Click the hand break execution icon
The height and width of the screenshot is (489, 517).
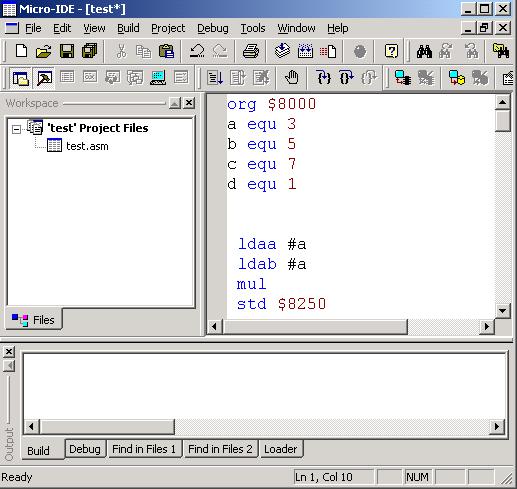point(292,78)
